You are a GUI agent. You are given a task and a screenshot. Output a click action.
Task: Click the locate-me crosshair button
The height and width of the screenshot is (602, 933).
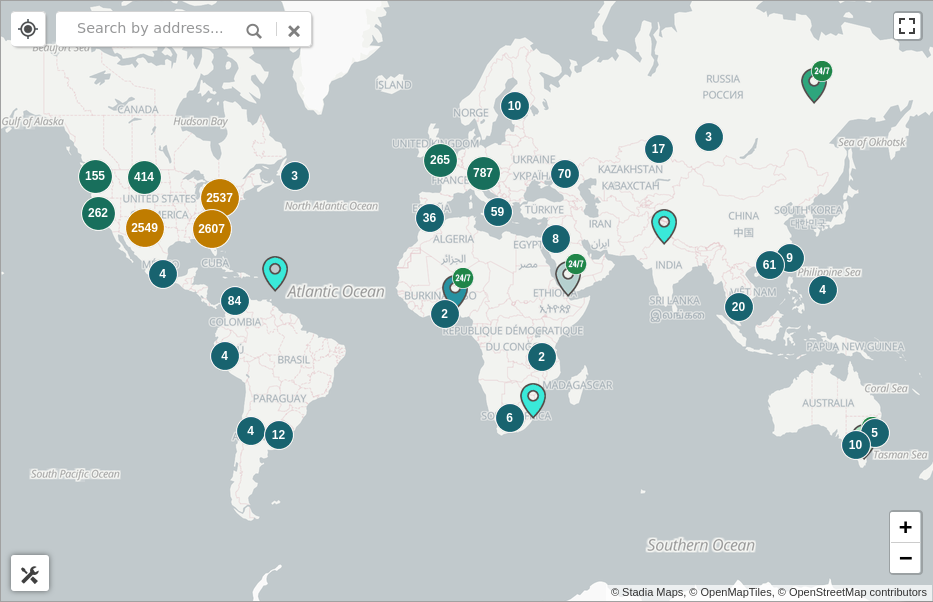(28, 29)
